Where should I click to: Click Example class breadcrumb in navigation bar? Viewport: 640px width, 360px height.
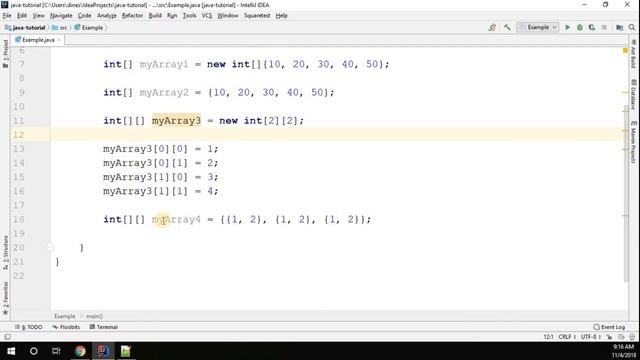coord(89,28)
